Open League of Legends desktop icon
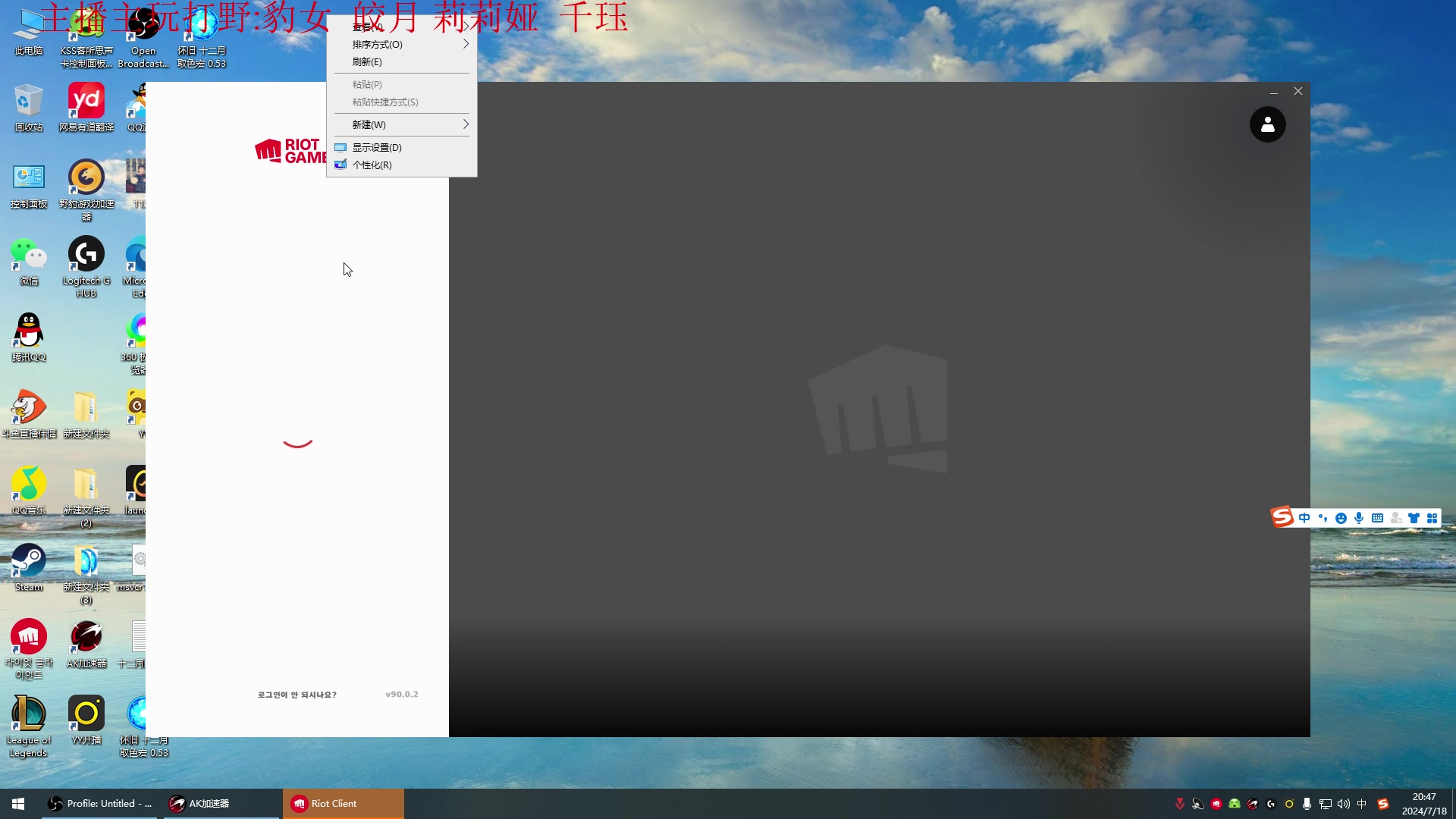The width and height of the screenshot is (1456, 819). click(x=29, y=715)
